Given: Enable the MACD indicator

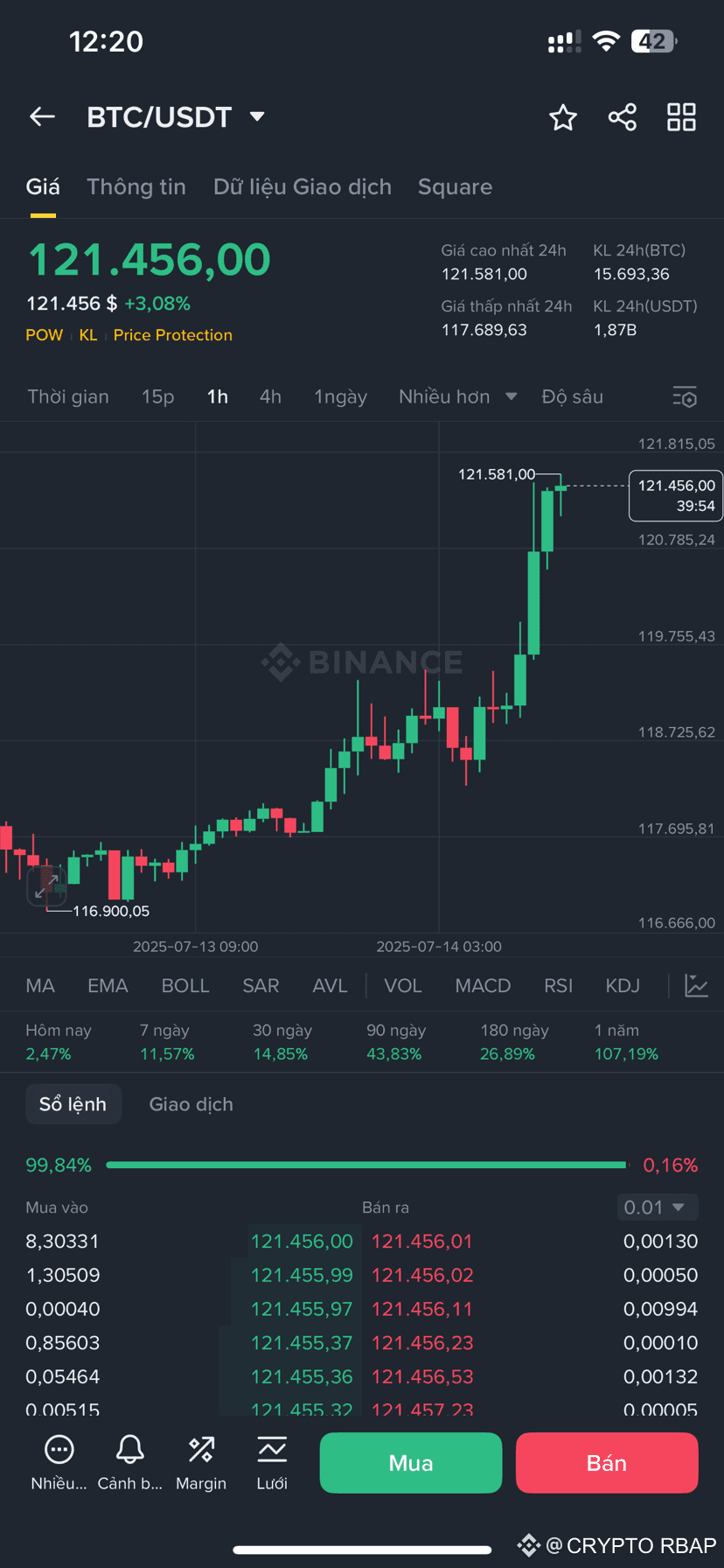Looking at the screenshot, I should [x=483, y=986].
